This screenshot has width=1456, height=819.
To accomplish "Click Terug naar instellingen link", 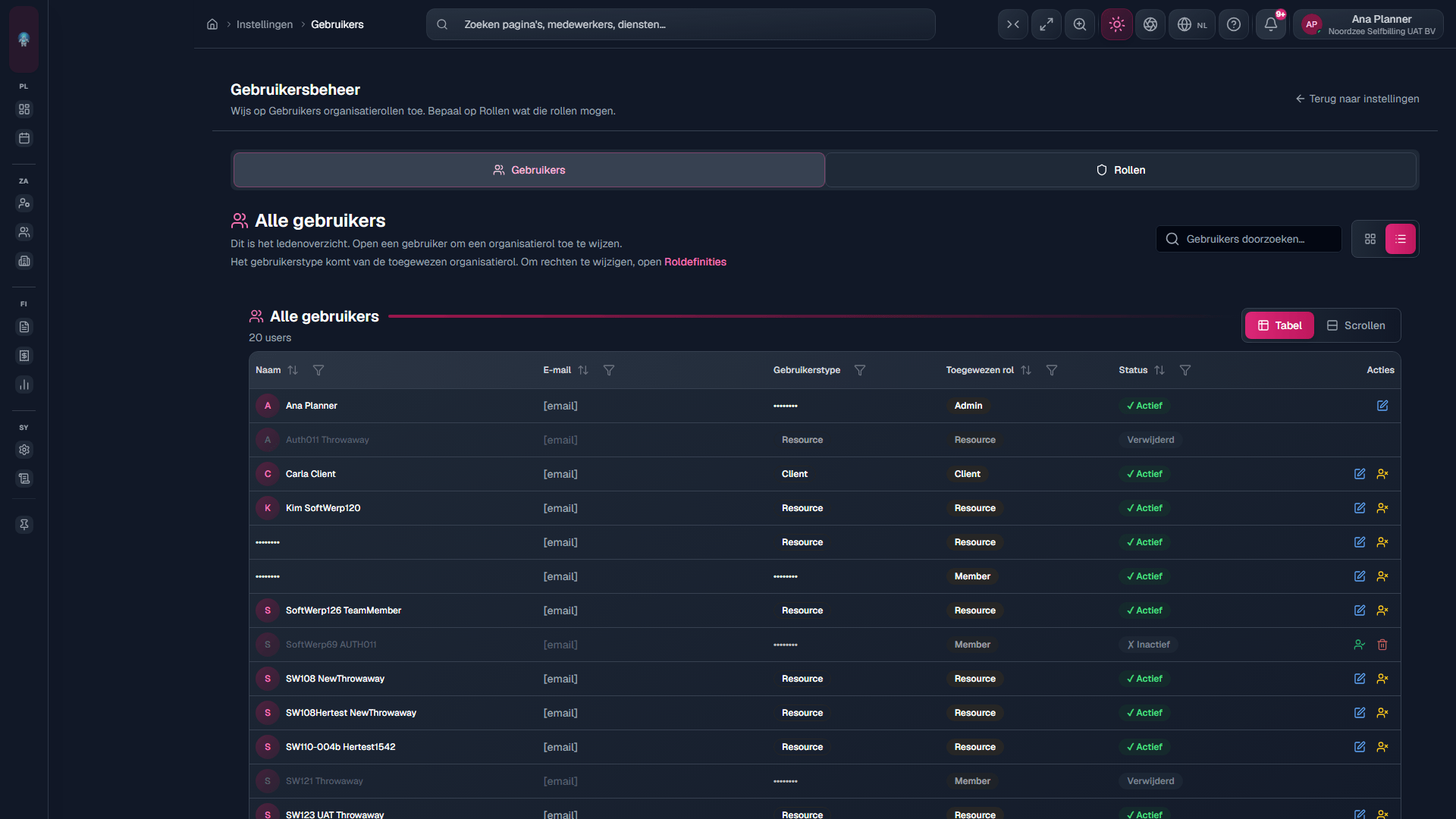I will pyautogui.click(x=1357, y=99).
